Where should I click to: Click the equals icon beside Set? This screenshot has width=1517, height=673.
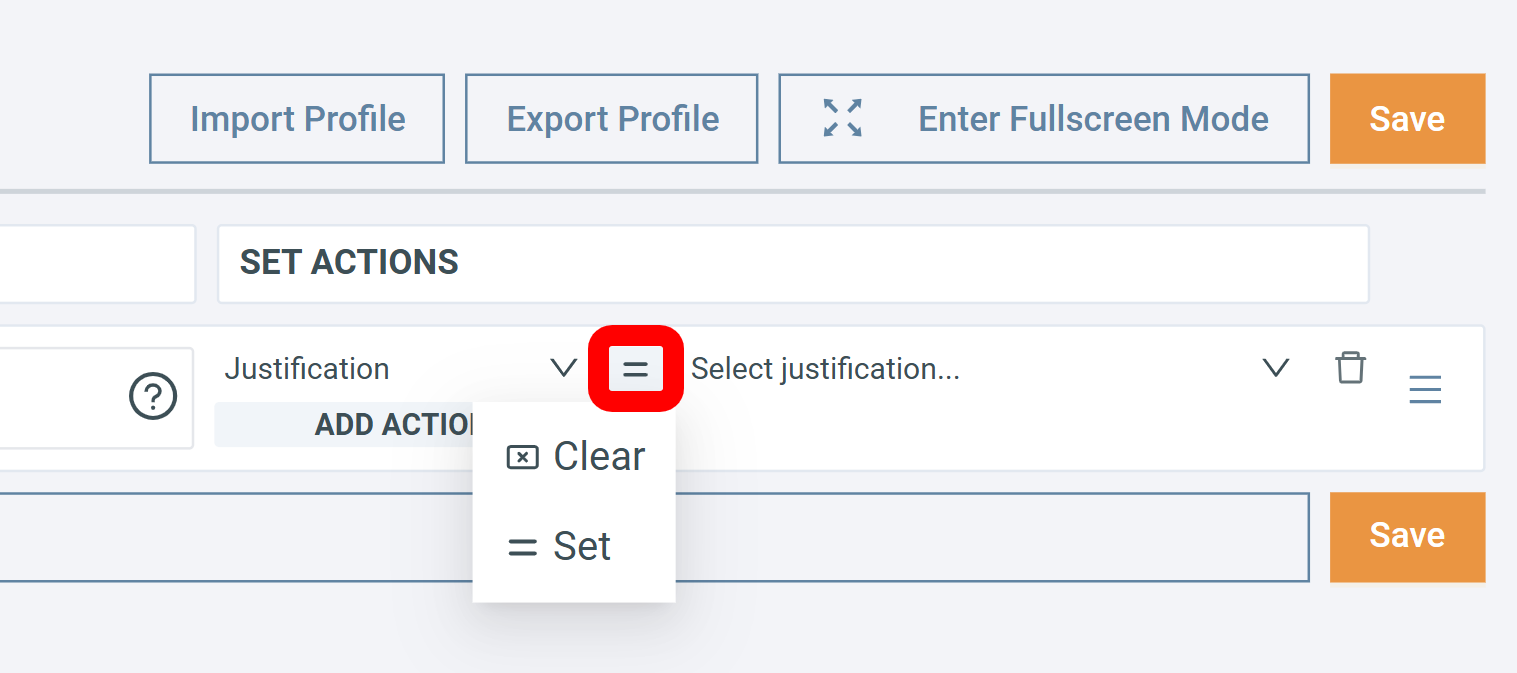(522, 547)
